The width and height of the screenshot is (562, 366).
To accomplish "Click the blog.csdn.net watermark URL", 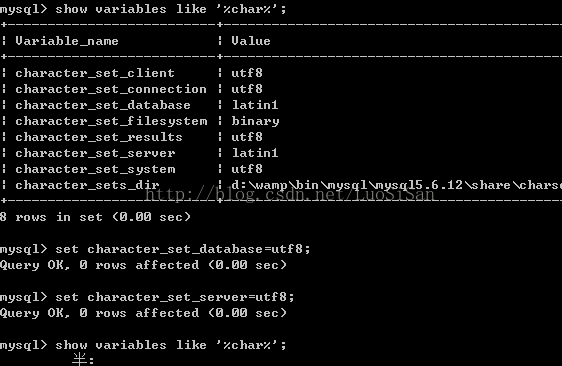I will point(290,194).
